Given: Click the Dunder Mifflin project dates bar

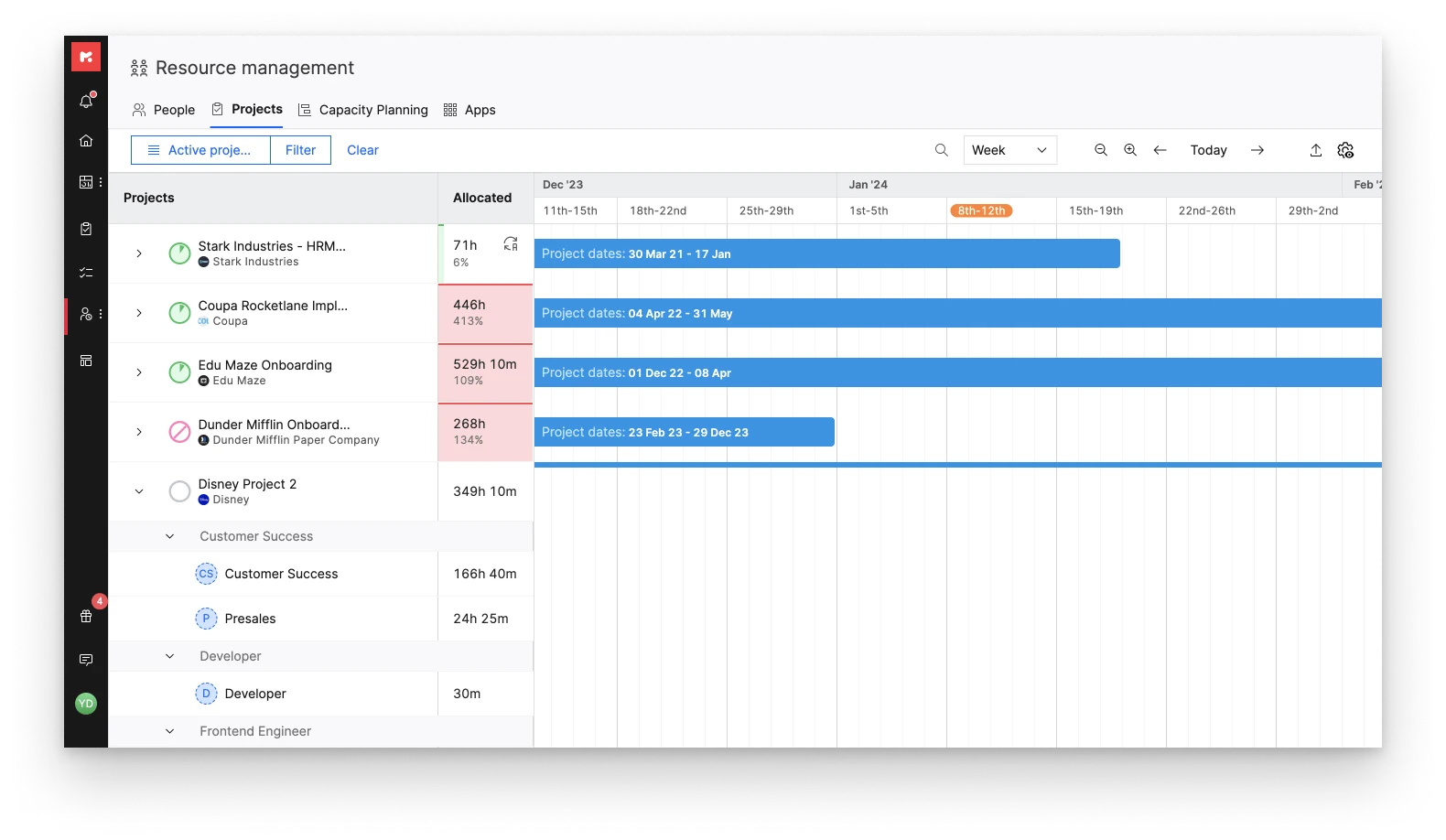Looking at the screenshot, I should (x=685, y=432).
